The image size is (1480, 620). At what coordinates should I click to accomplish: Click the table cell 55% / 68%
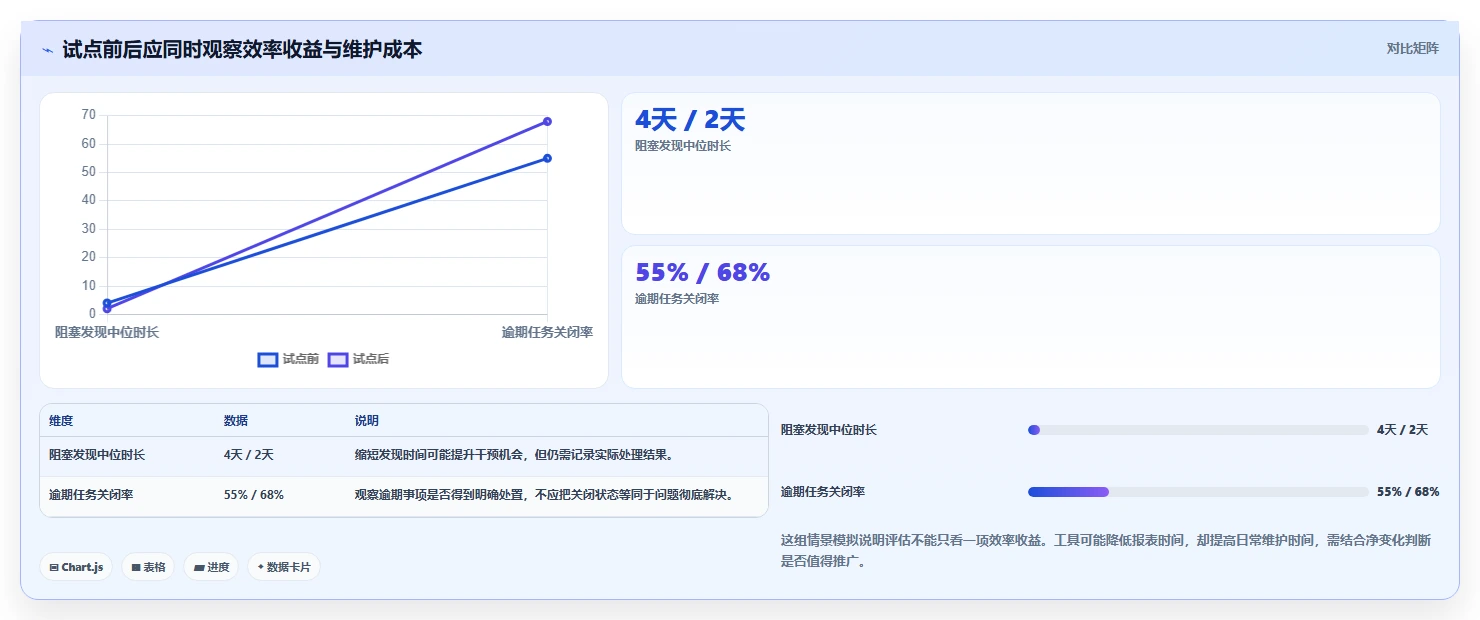[254, 495]
